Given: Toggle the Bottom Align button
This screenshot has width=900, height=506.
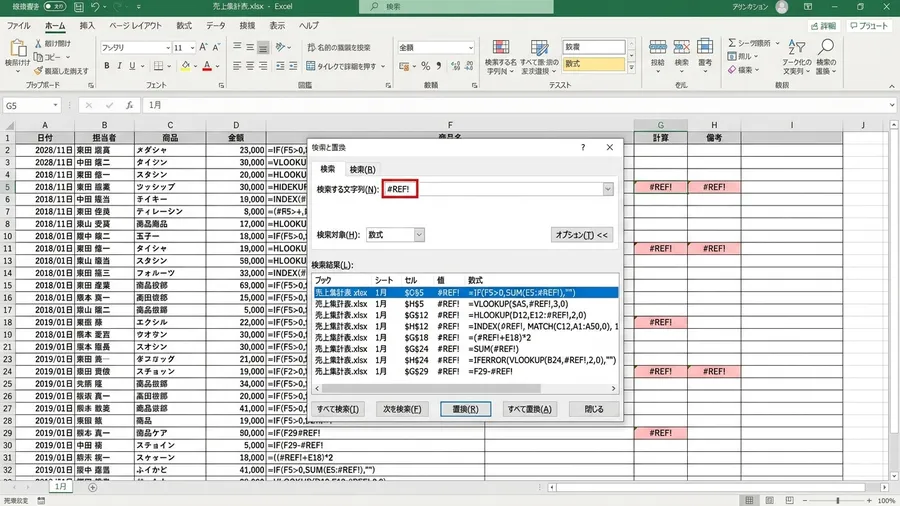Looking at the screenshot, I should pyautogui.click(x=263, y=47).
